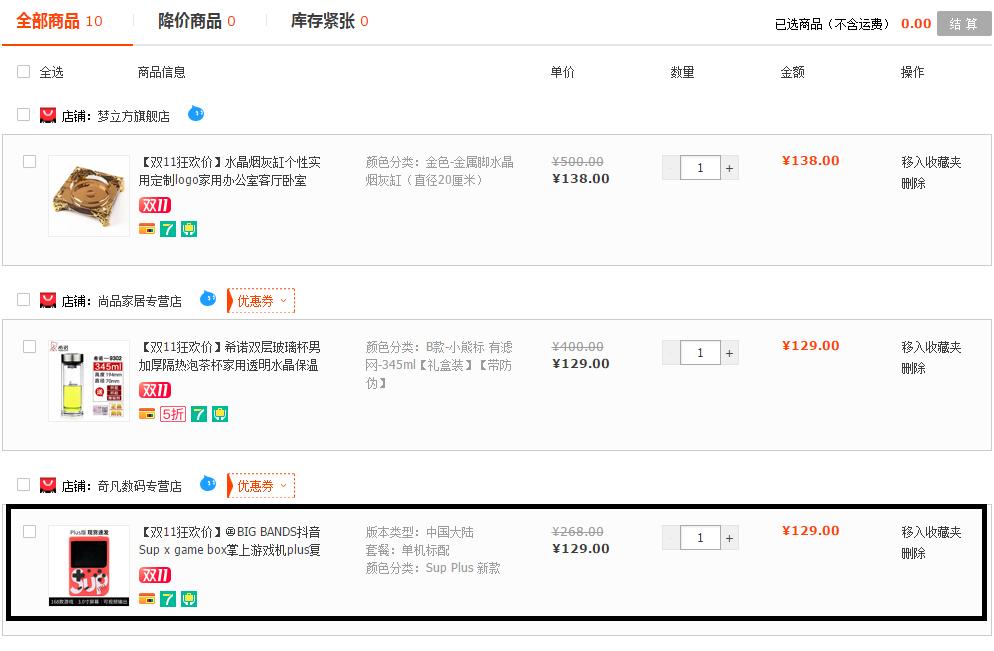Check the 全选 select-all checkbox

pyautogui.click(x=22, y=71)
